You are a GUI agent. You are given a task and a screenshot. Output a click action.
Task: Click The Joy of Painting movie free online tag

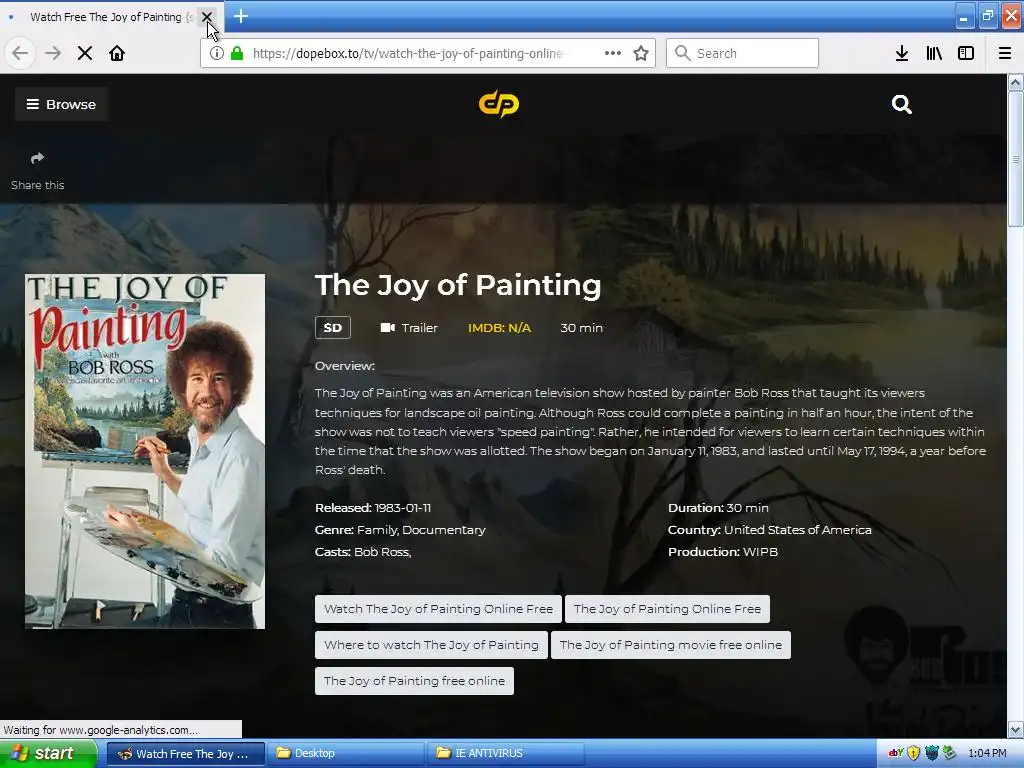(x=671, y=645)
